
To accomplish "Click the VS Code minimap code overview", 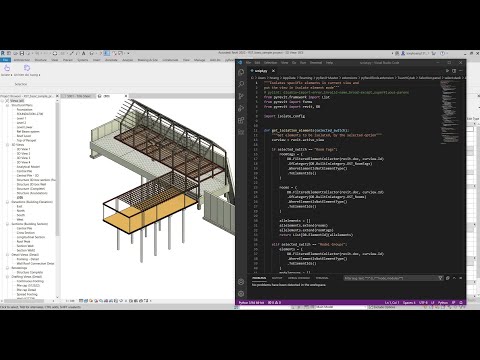I will click(x=450, y=112).
